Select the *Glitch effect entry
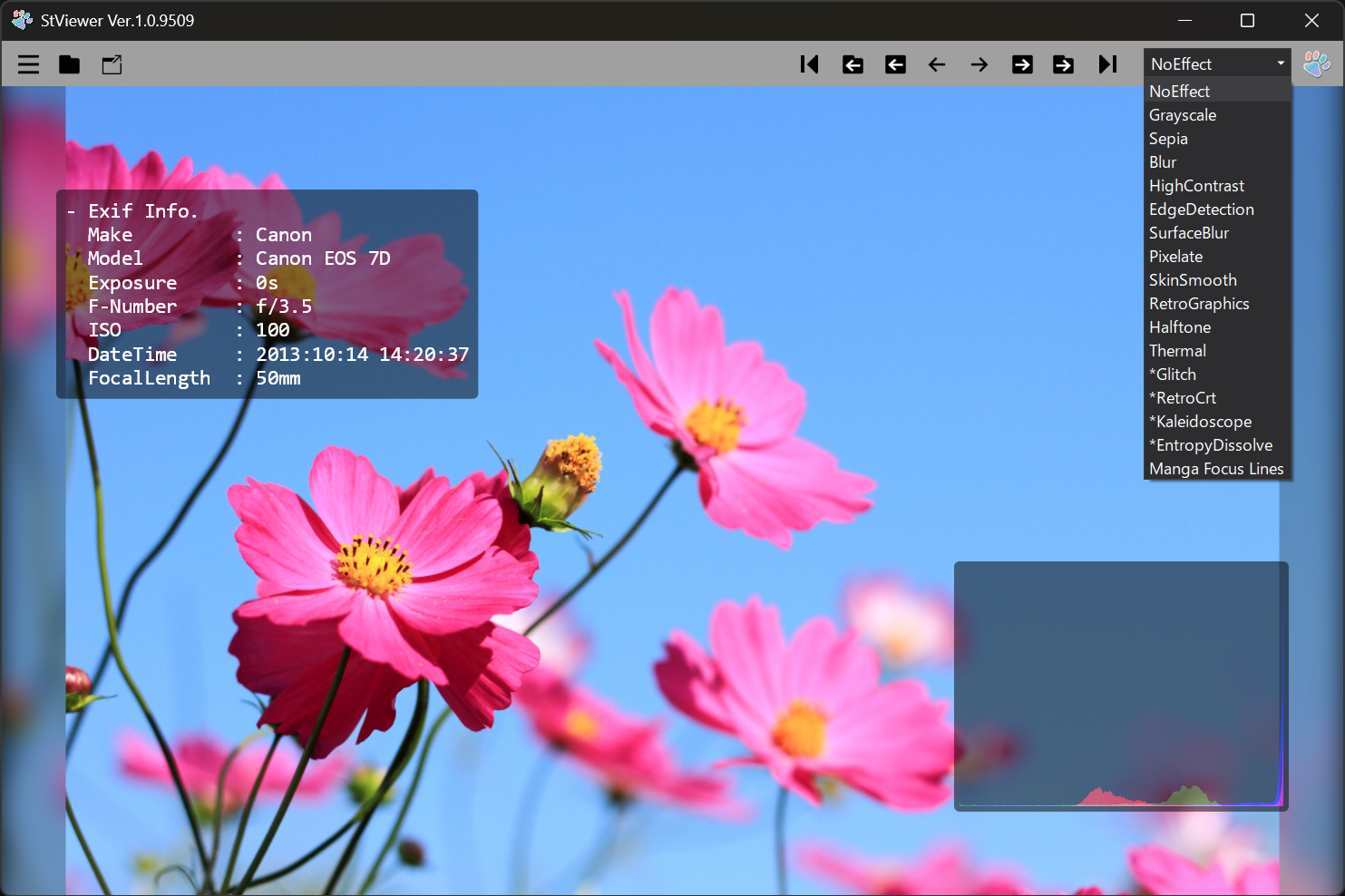The height and width of the screenshot is (896, 1345). point(1173,374)
